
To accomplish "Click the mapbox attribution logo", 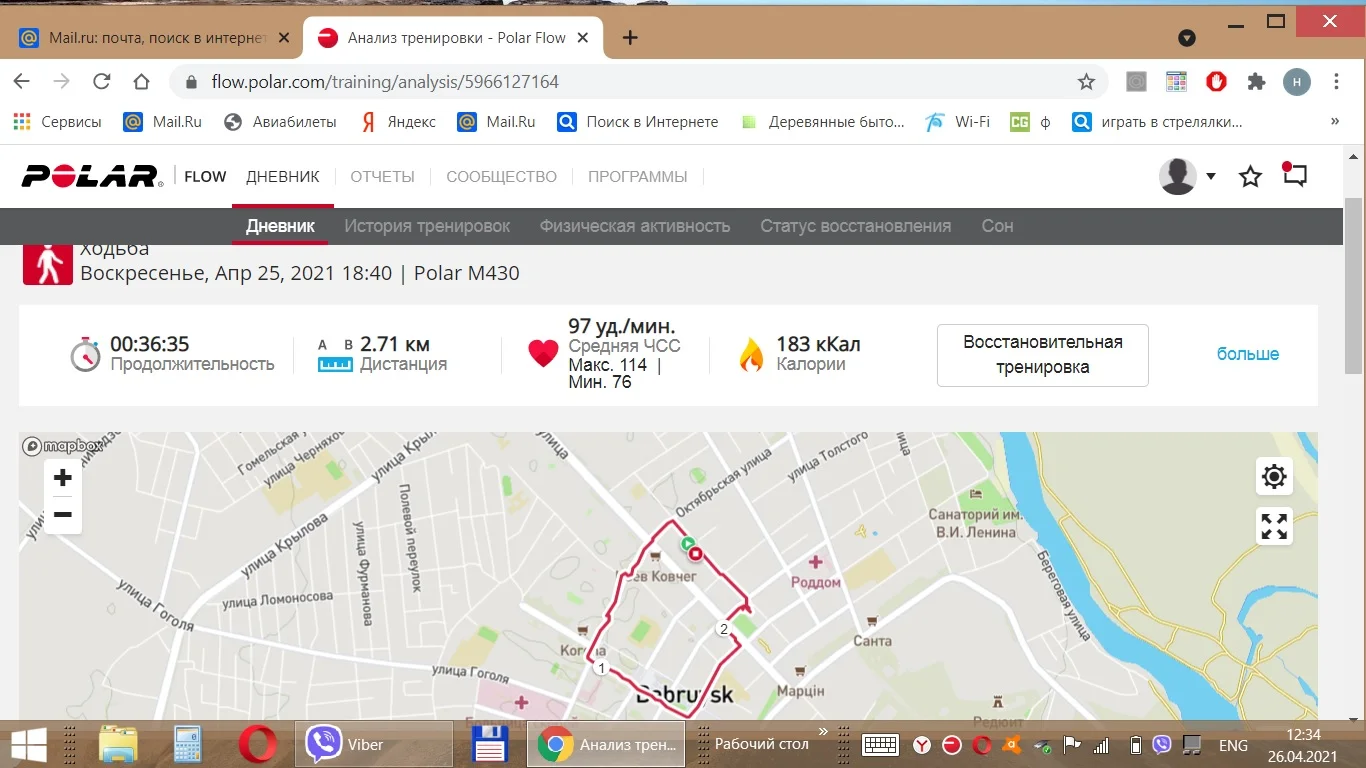I will pos(61,446).
